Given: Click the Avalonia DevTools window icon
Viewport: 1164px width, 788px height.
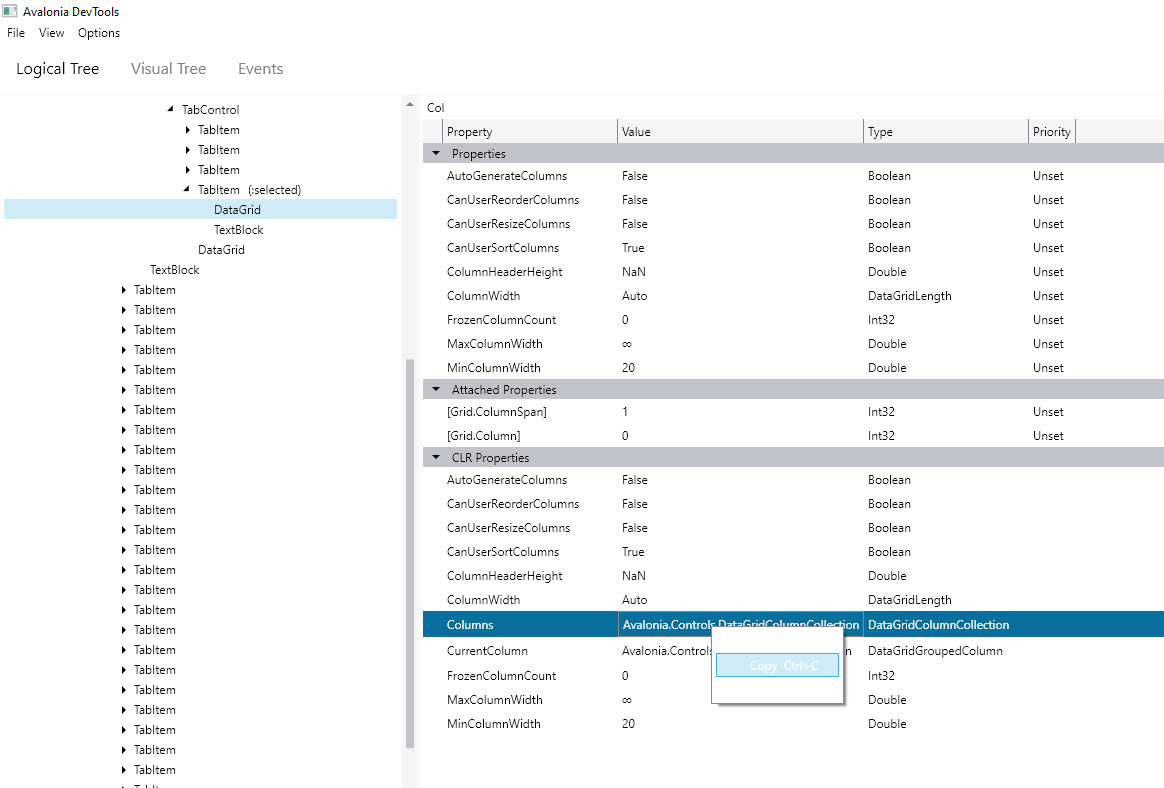Looking at the screenshot, I should click(10, 10).
